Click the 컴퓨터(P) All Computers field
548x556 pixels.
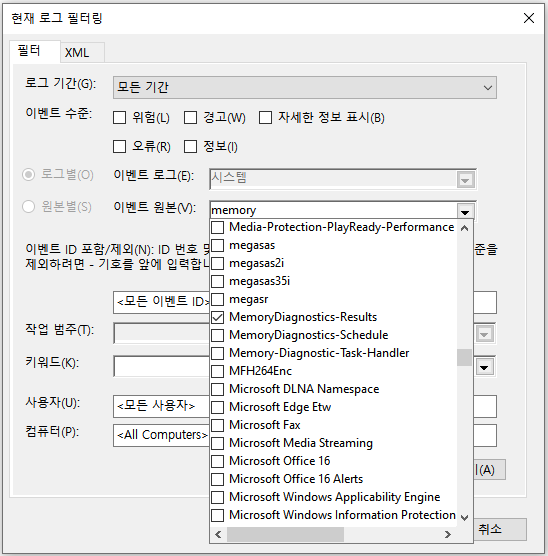[x=162, y=435]
